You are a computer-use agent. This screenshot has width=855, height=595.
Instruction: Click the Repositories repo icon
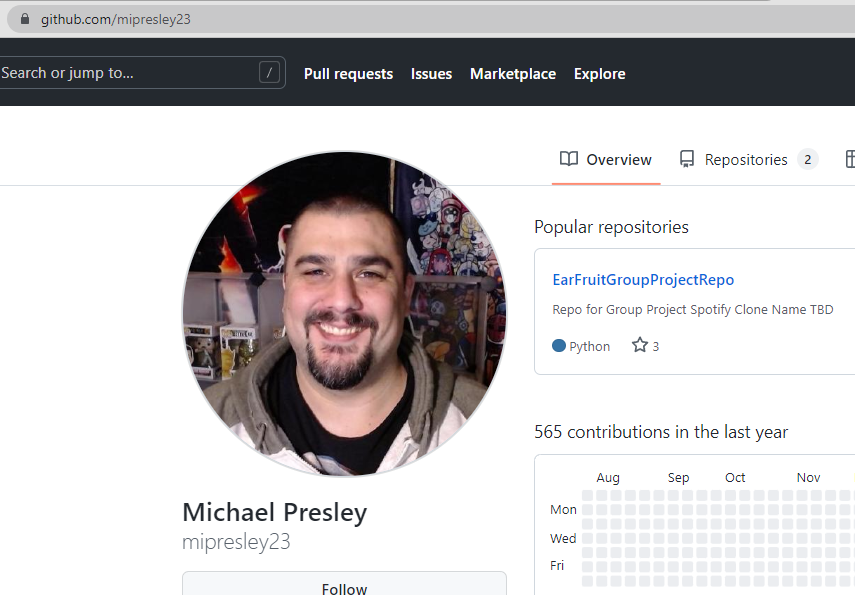[x=687, y=159]
